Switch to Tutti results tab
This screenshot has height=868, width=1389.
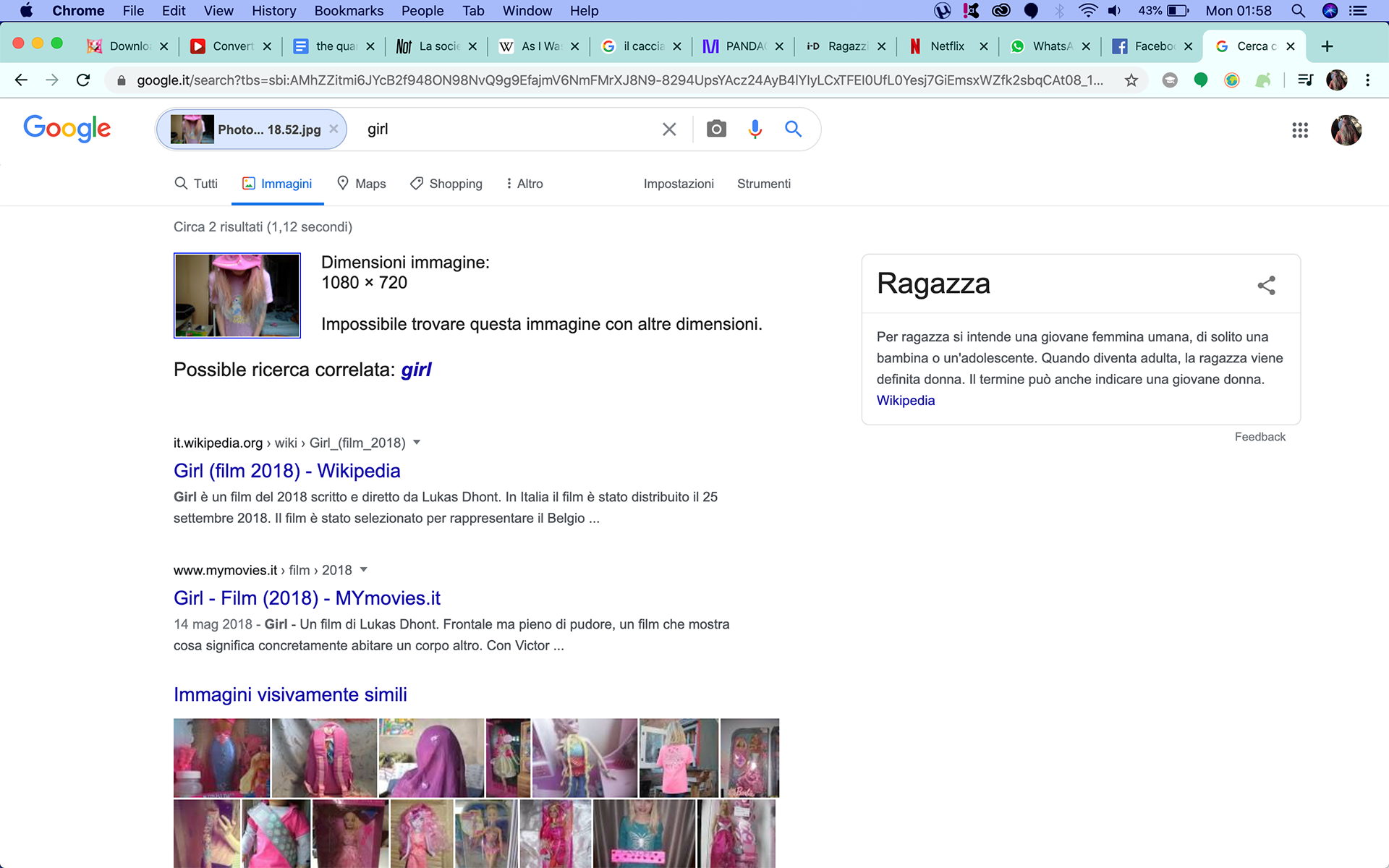coord(196,184)
